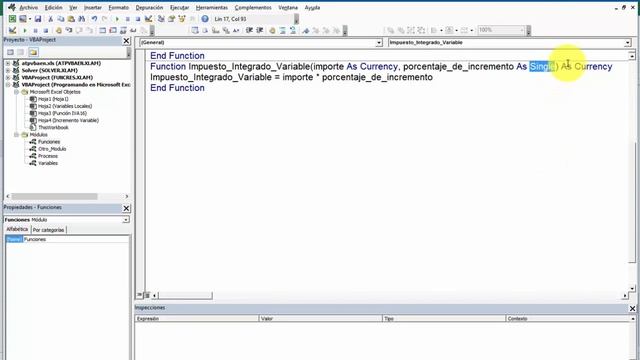Image resolution: width=640 pixels, height=360 pixels.
Task: Click the Object Browser toolbar icon
Action: [182, 19]
